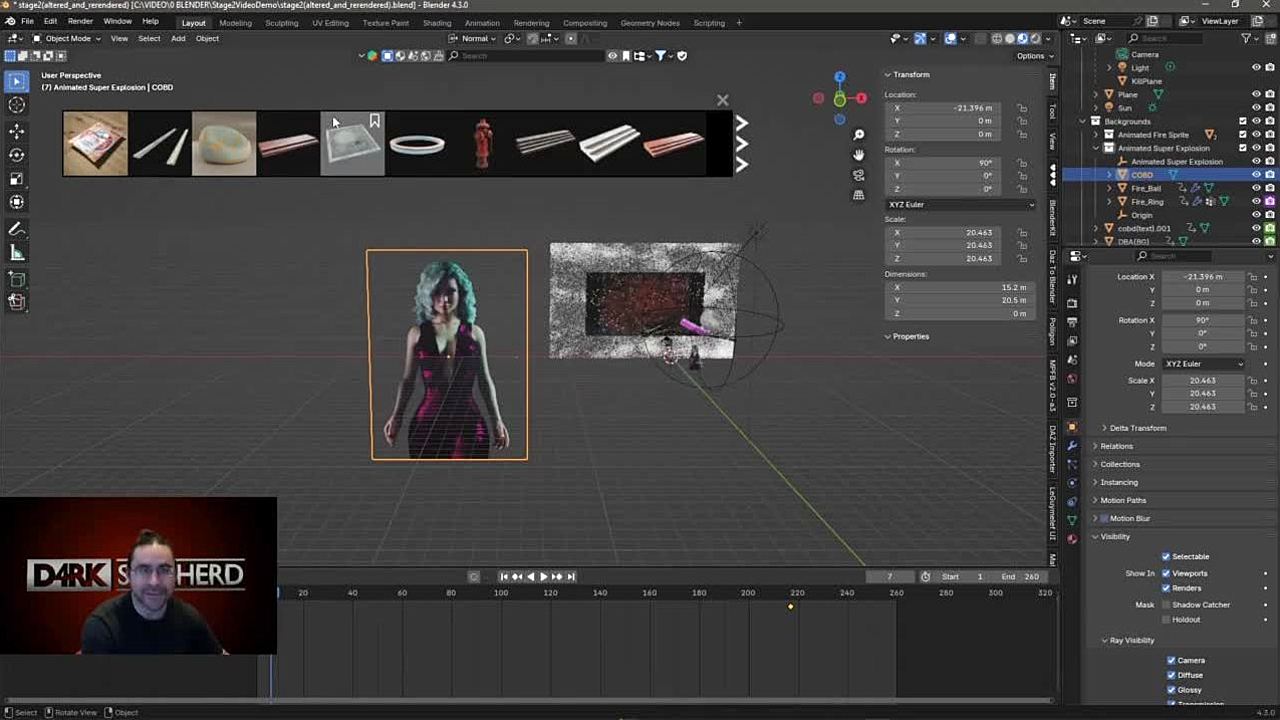This screenshot has width=1280, height=720.
Task: Open the Modifiers wrench properties tab
Action: tap(1072, 445)
